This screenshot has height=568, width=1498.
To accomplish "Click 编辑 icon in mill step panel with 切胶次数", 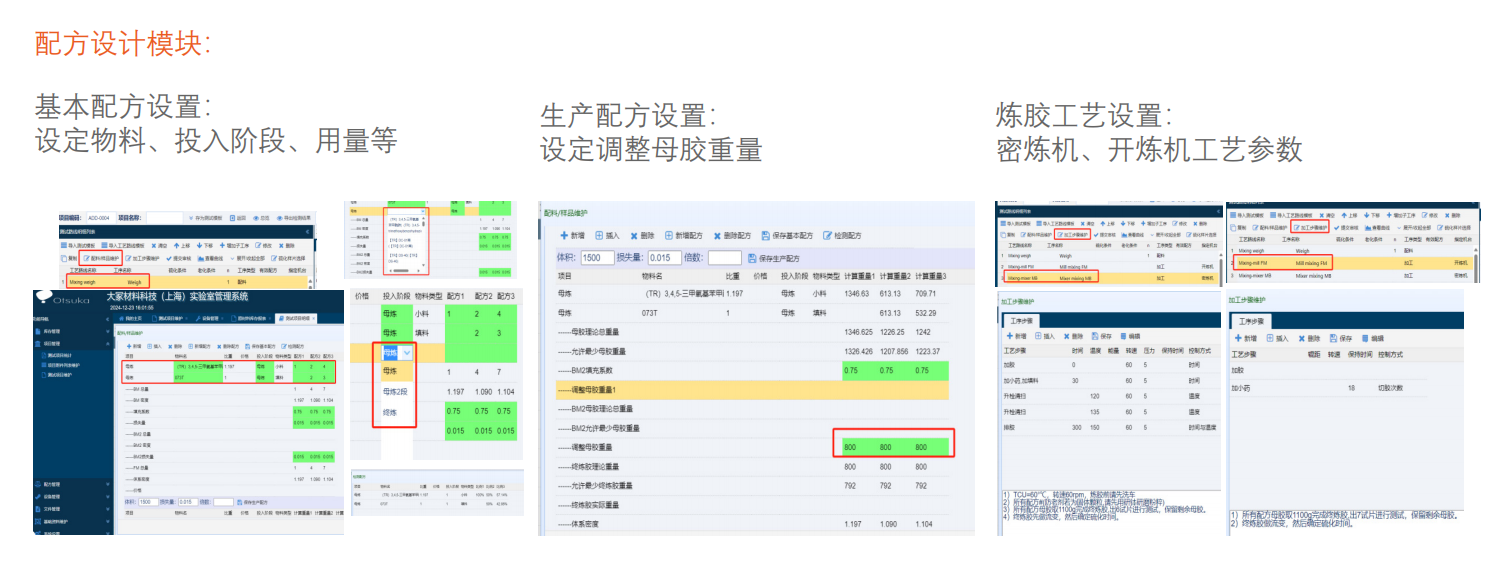I will [x=1365, y=338].
